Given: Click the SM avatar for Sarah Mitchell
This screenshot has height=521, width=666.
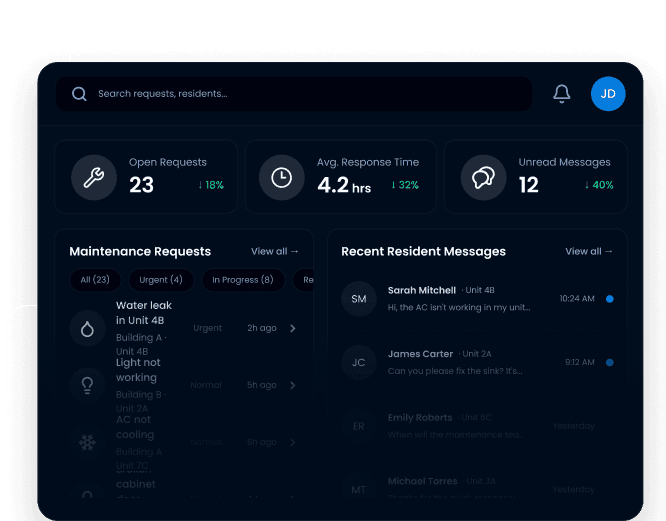Looking at the screenshot, I should [x=359, y=299].
